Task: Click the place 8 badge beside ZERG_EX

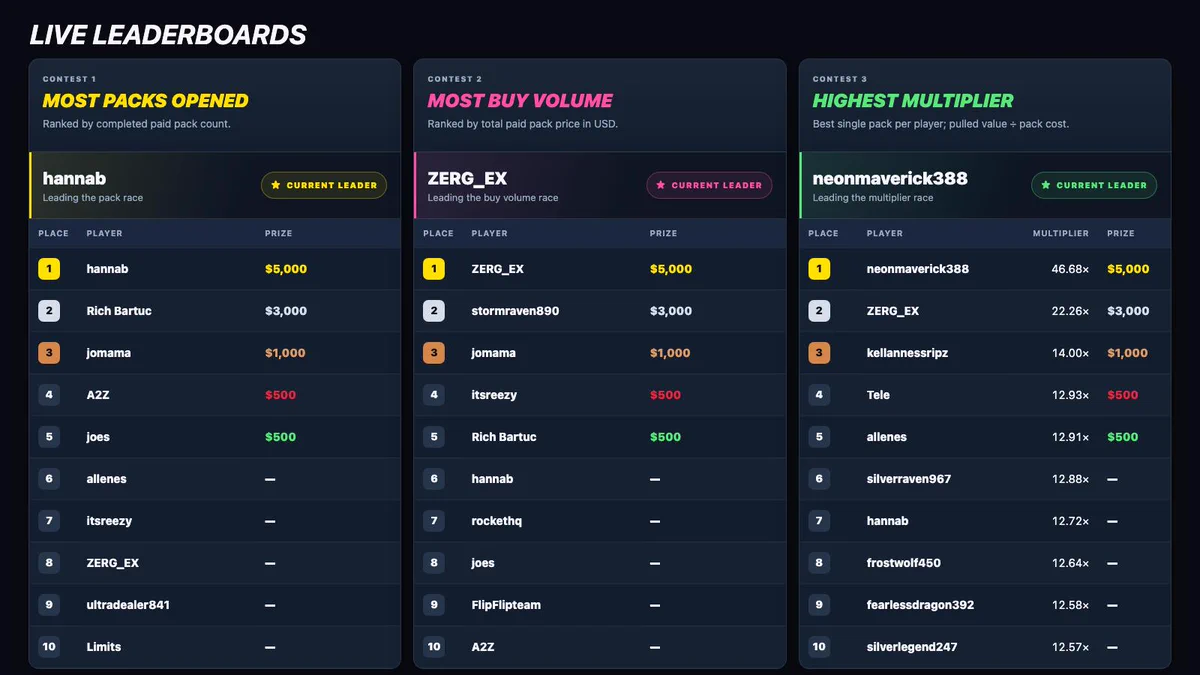Action: pos(49,563)
